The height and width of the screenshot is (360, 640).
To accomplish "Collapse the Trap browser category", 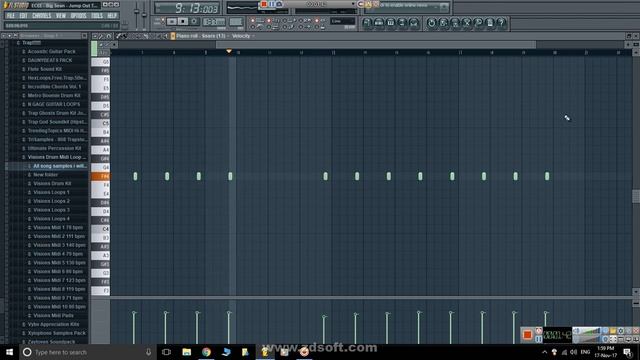I will 32,42.
